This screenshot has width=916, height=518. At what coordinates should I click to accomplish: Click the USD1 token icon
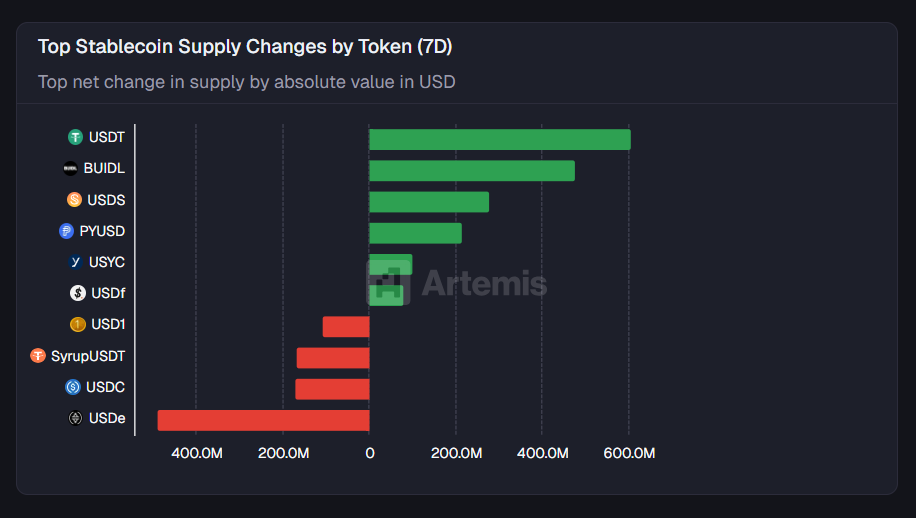coord(78,324)
